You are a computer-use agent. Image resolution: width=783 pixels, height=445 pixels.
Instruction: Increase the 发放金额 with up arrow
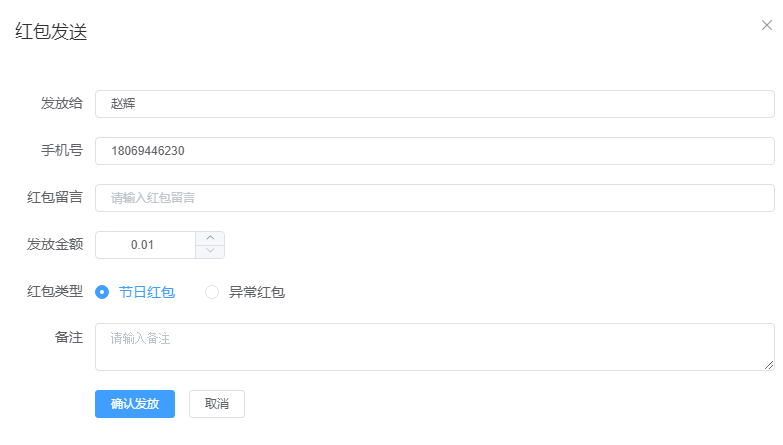point(210,238)
